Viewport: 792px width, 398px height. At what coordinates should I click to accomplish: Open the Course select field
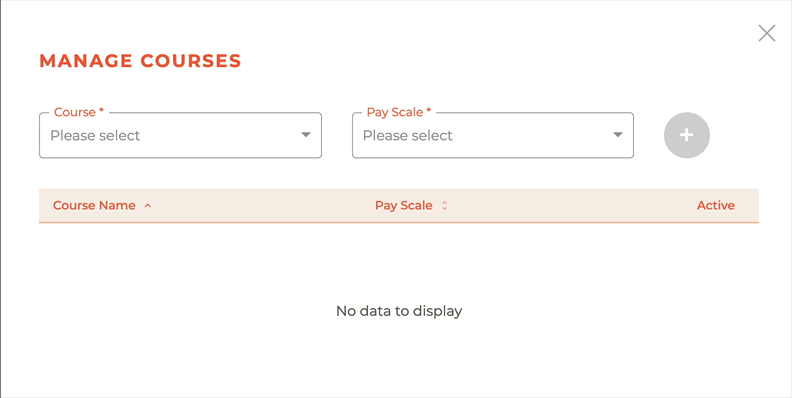pos(180,135)
